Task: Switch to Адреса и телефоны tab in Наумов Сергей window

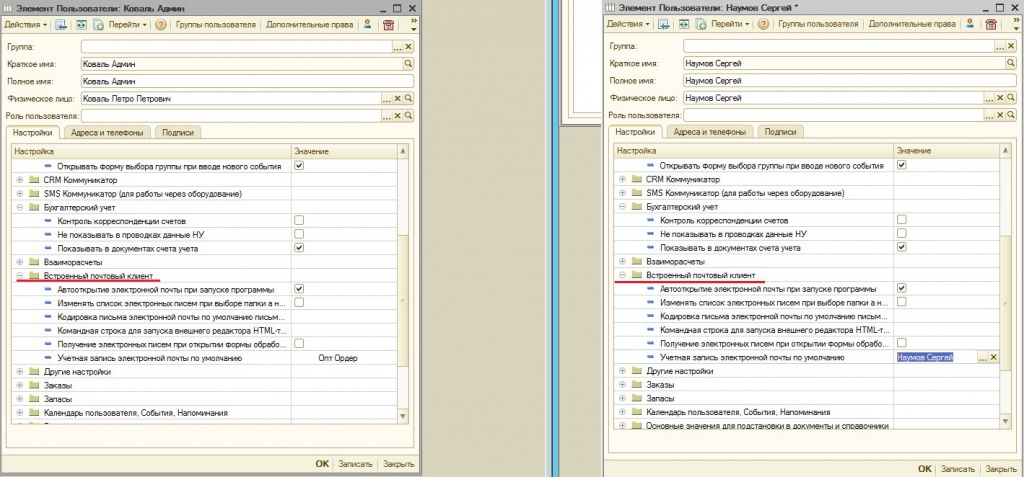Action: click(709, 132)
